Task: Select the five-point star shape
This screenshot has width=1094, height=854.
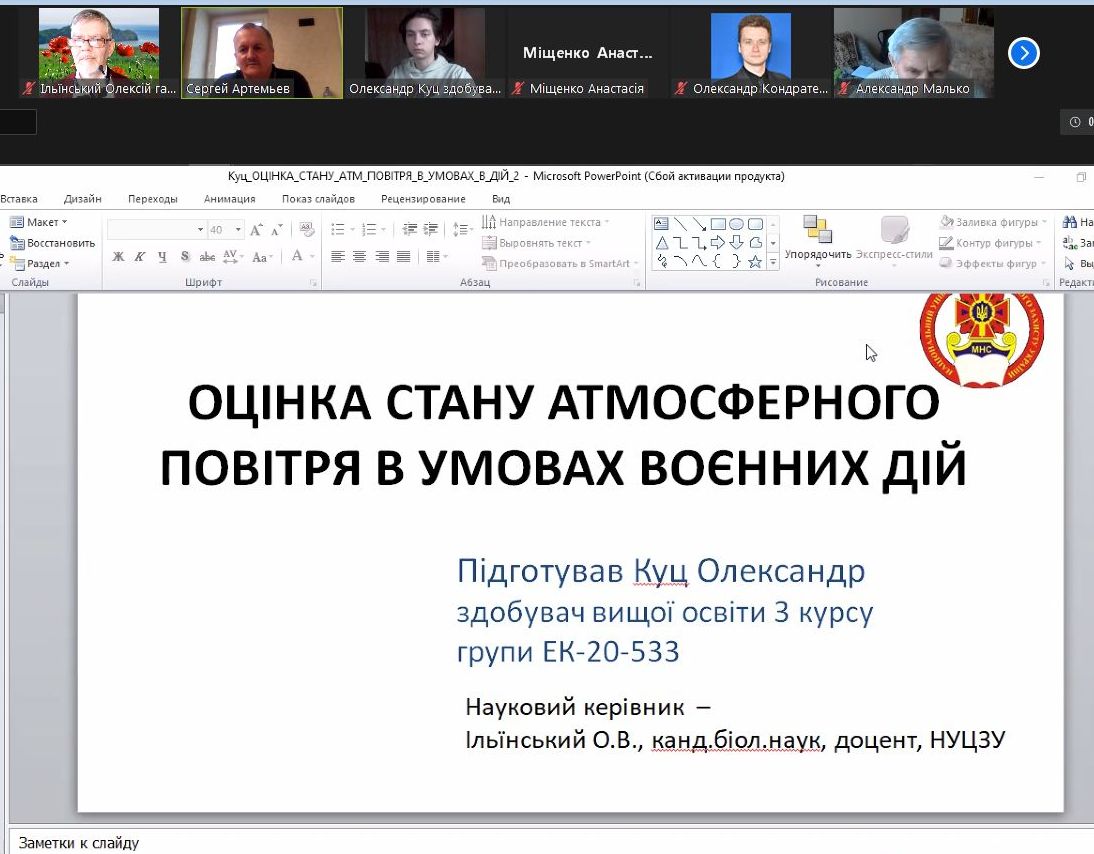Action: pos(755,262)
